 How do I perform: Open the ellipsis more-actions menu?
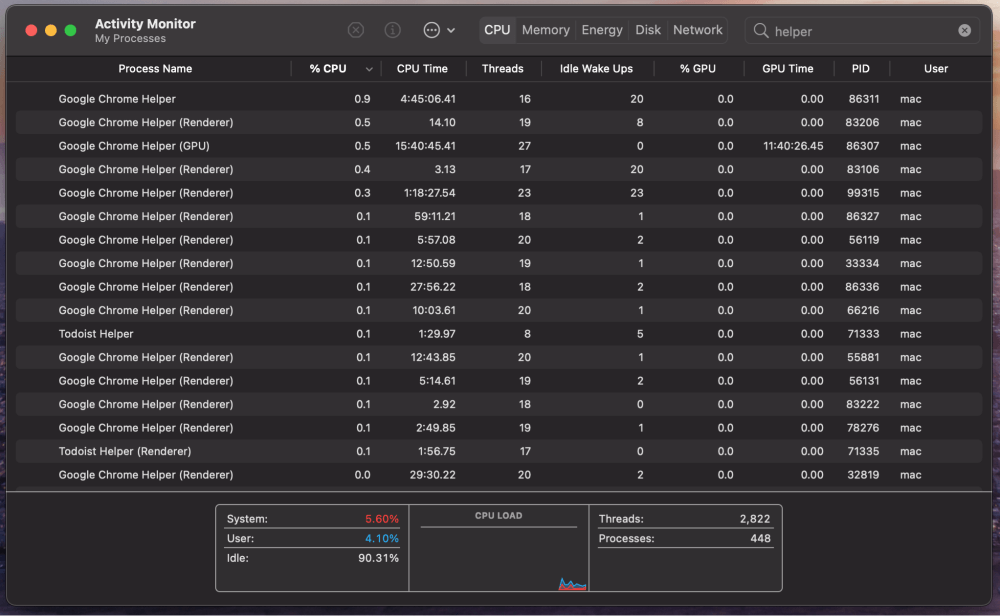438,30
